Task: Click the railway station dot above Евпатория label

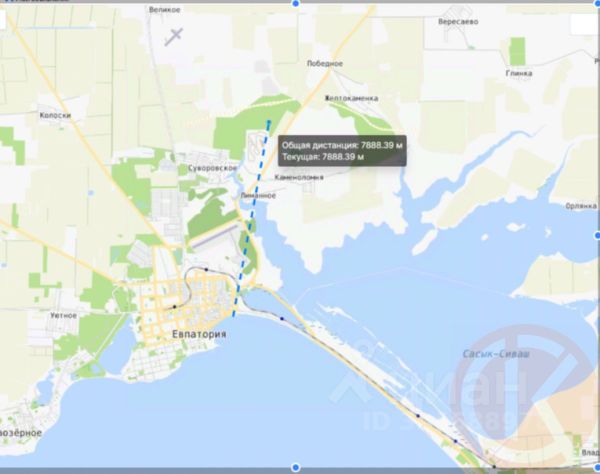Action: click(174, 306)
